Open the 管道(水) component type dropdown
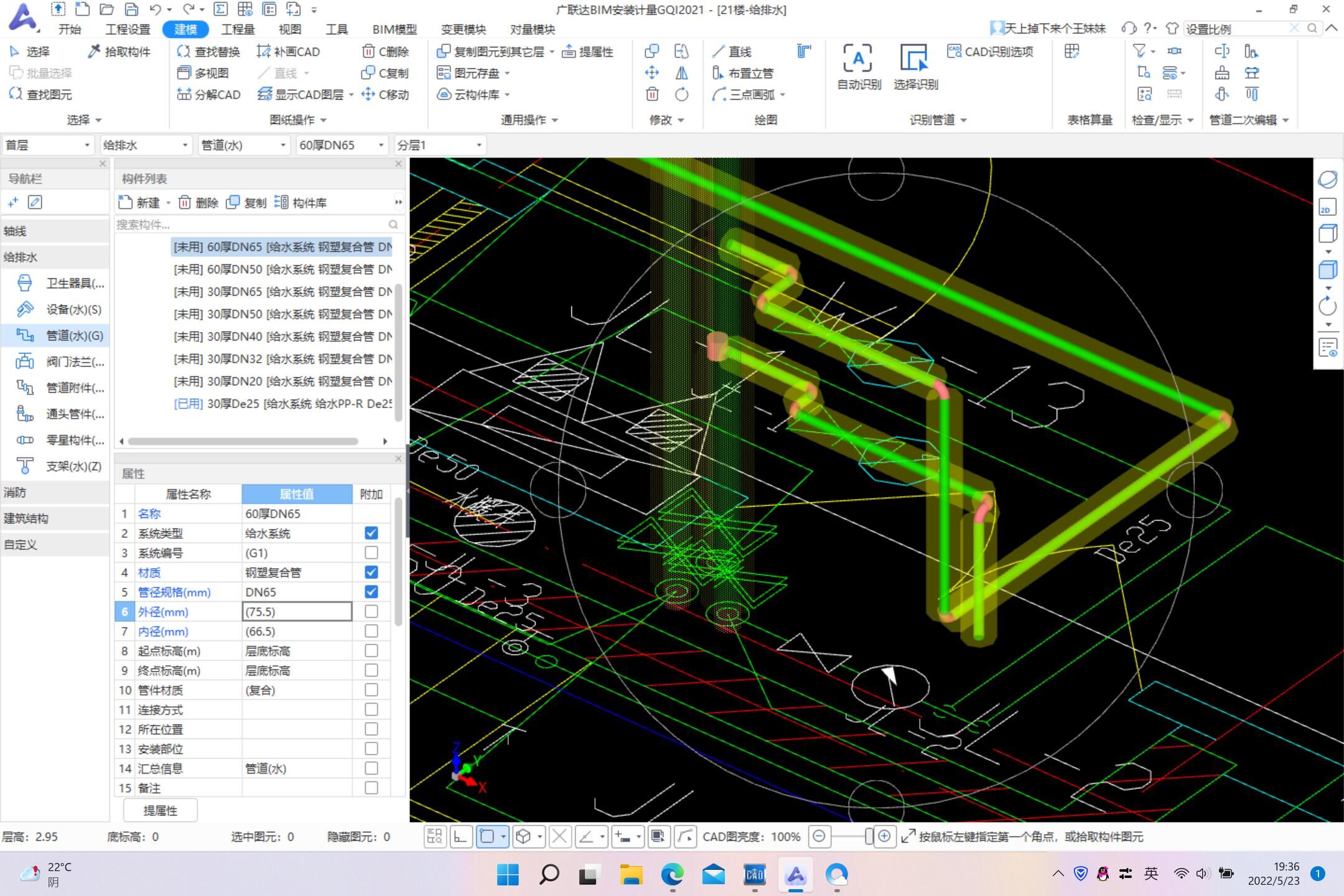Viewport: 1344px width, 896px height. (x=244, y=145)
